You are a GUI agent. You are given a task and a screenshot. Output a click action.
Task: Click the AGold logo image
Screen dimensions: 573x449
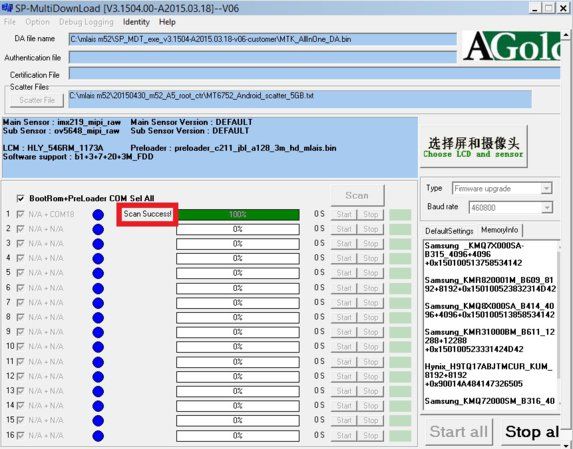click(x=511, y=46)
